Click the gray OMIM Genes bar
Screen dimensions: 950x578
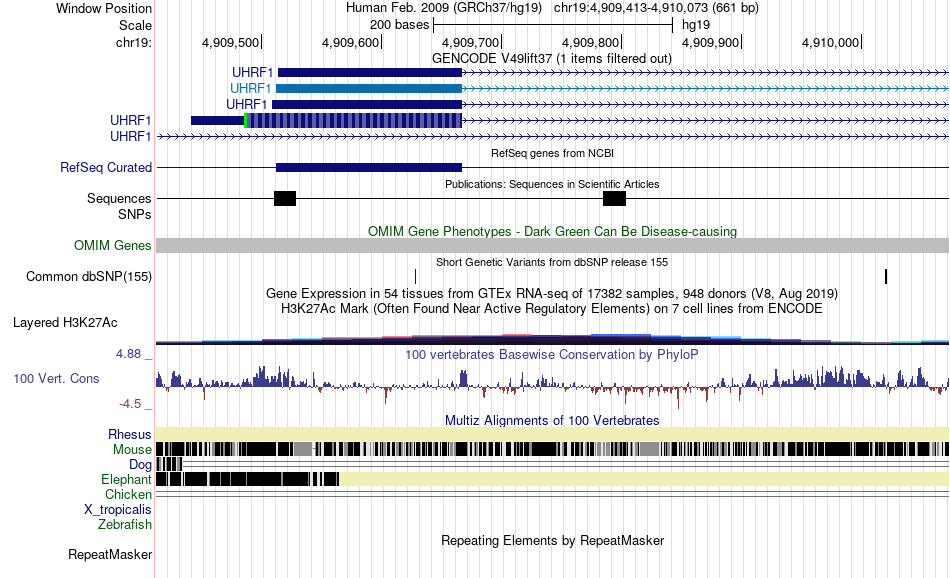coord(552,245)
